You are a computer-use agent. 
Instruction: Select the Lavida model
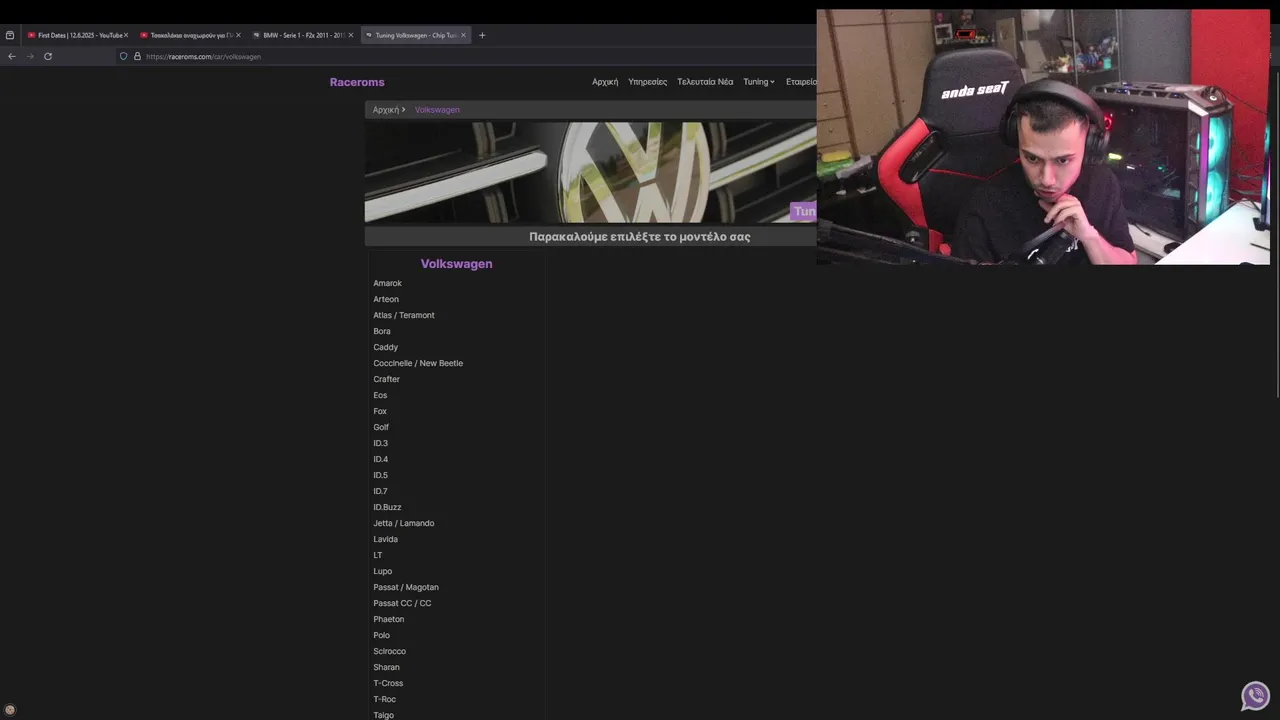click(385, 539)
